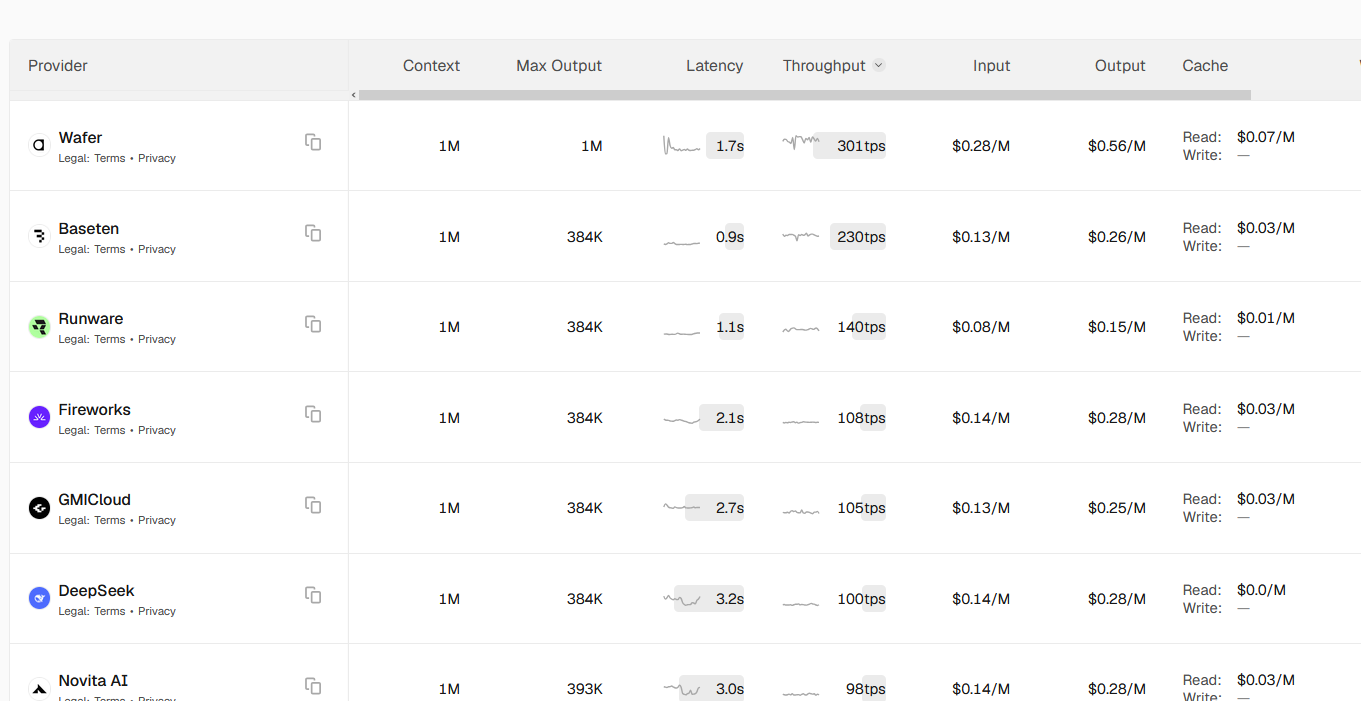Open GMICloud's Privacy link
The height and width of the screenshot is (701, 1361).
click(157, 520)
